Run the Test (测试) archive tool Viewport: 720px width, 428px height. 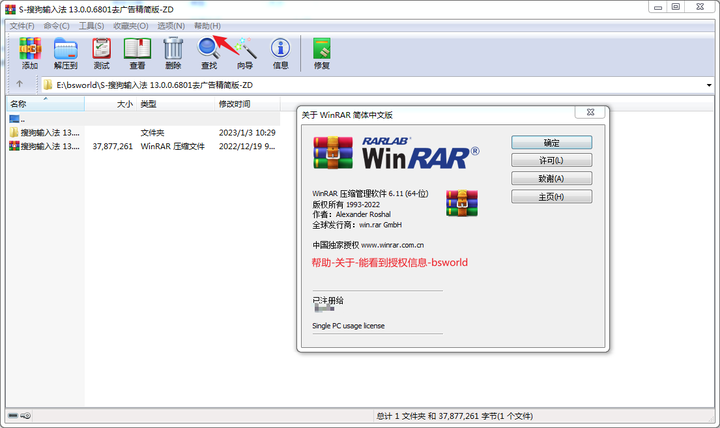click(x=101, y=53)
